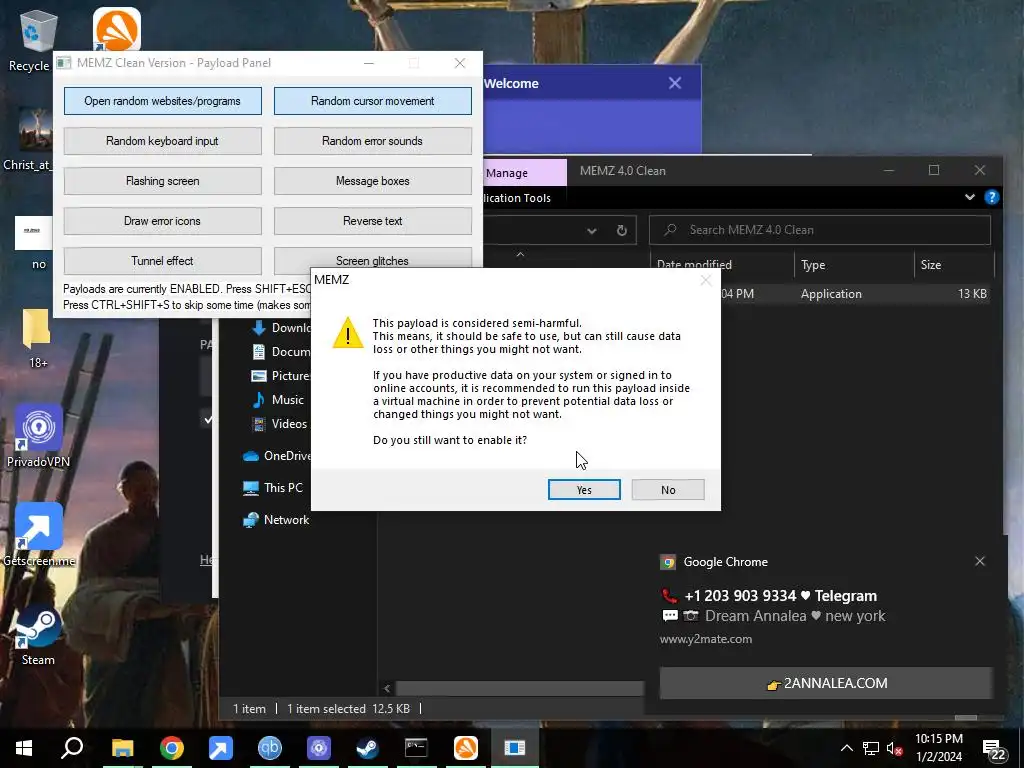Show hidden system tray icons
The width and height of the screenshot is (1024, 768).
tap(846, 748)
